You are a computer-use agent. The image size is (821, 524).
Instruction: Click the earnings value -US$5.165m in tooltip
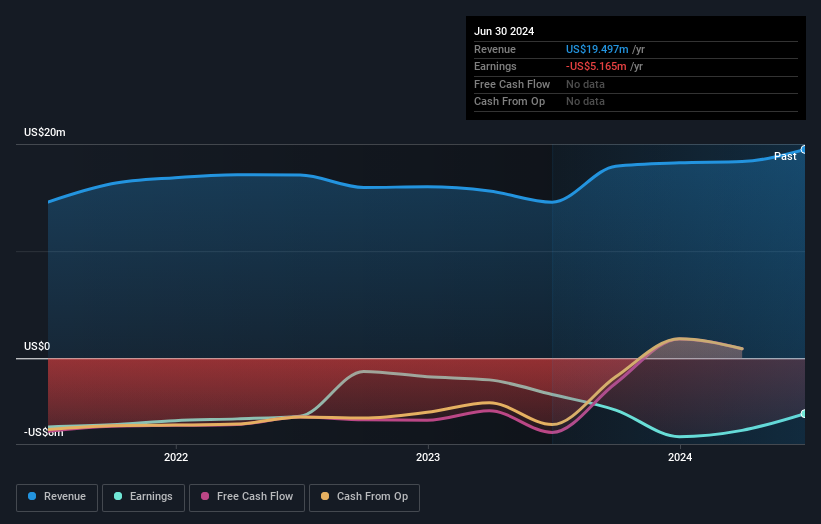click(596, 66)
